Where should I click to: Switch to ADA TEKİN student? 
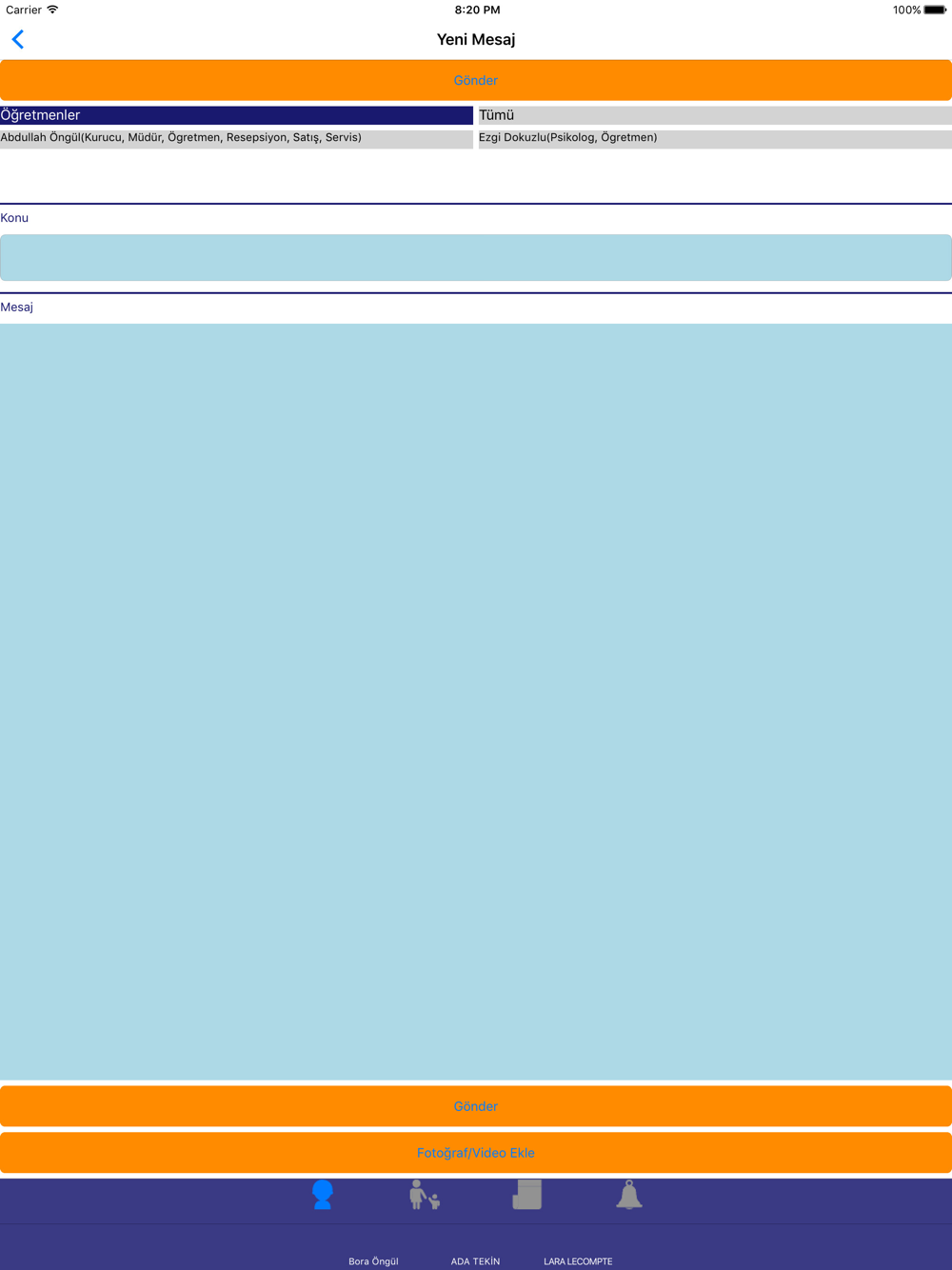[x=475, y=1260]
